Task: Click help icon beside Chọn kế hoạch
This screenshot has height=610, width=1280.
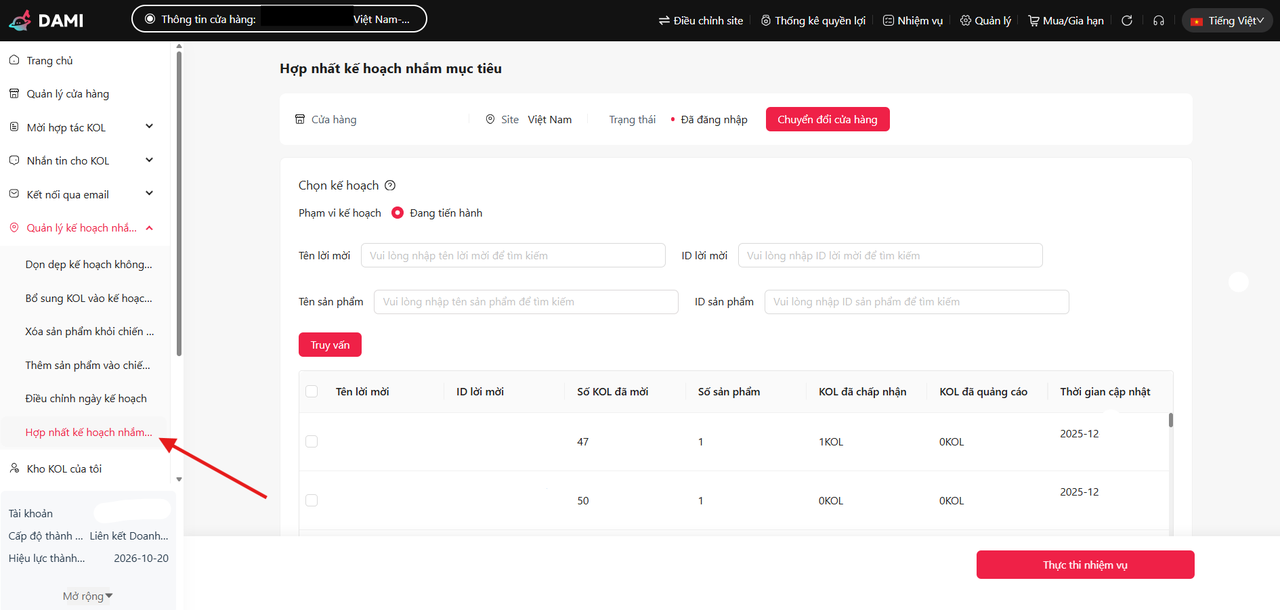Action: coord(390,185)
